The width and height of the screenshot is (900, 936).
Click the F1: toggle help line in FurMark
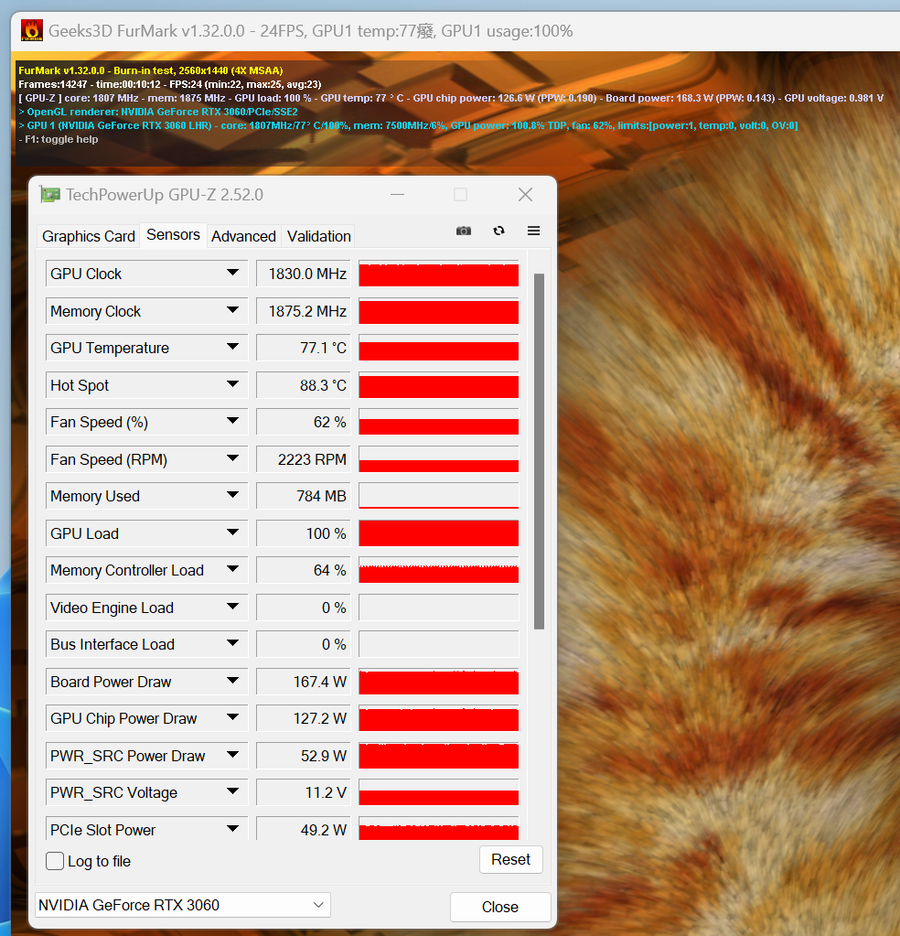click(58, 139)
